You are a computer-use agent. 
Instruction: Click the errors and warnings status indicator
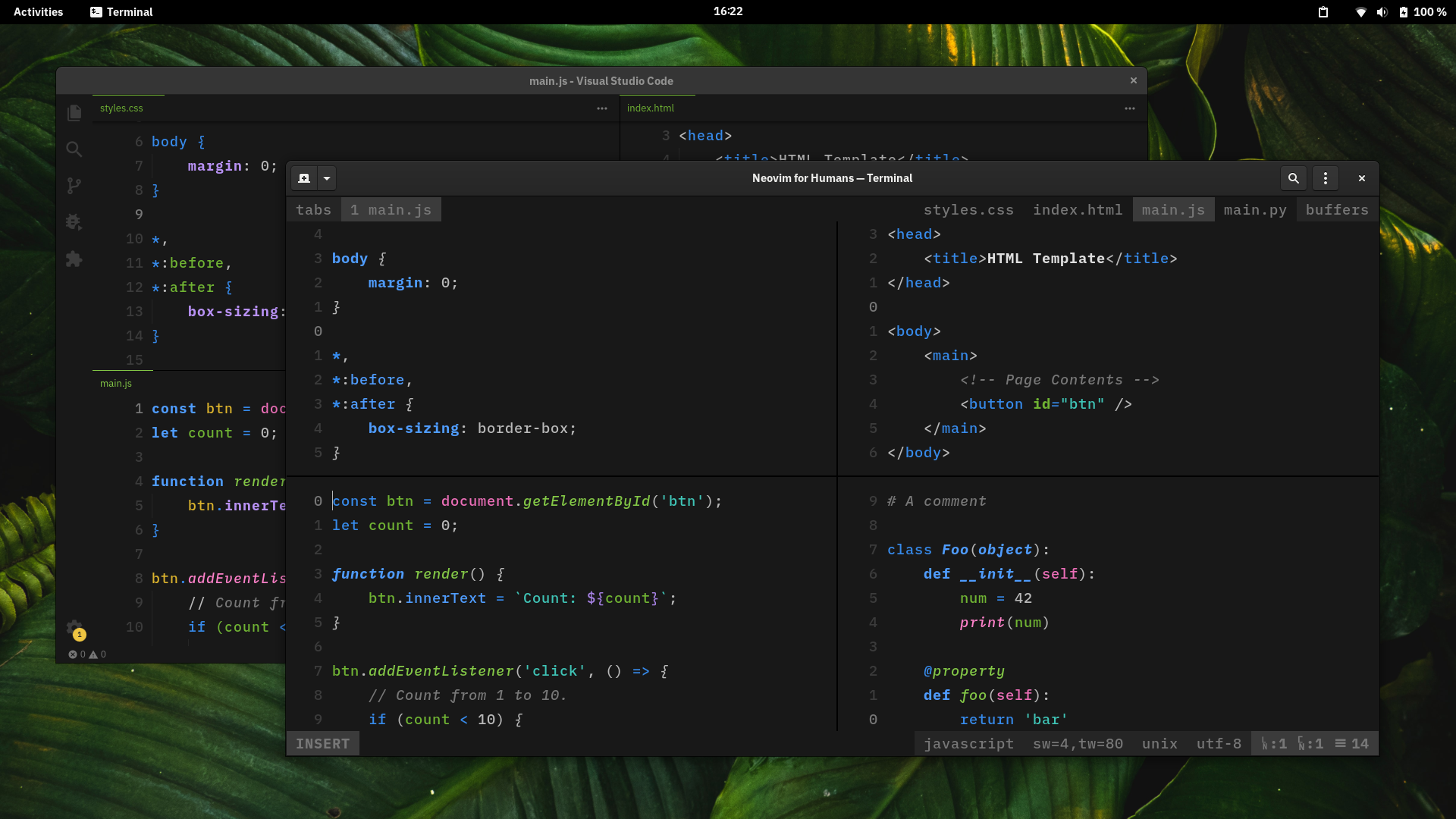point(87,654)
